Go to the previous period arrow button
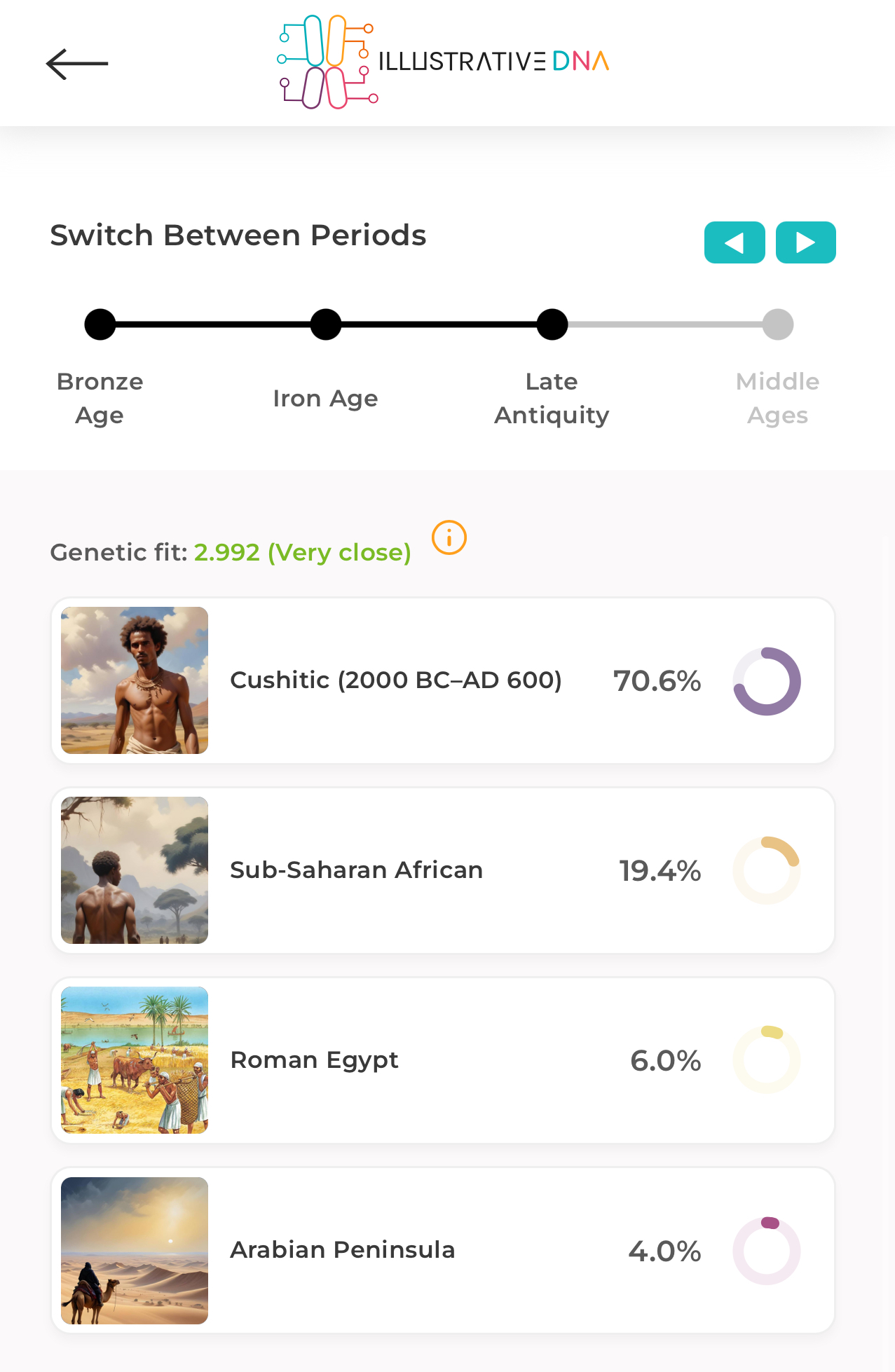895x1372 pixels. pyautogui.click(x=734, y=242)
